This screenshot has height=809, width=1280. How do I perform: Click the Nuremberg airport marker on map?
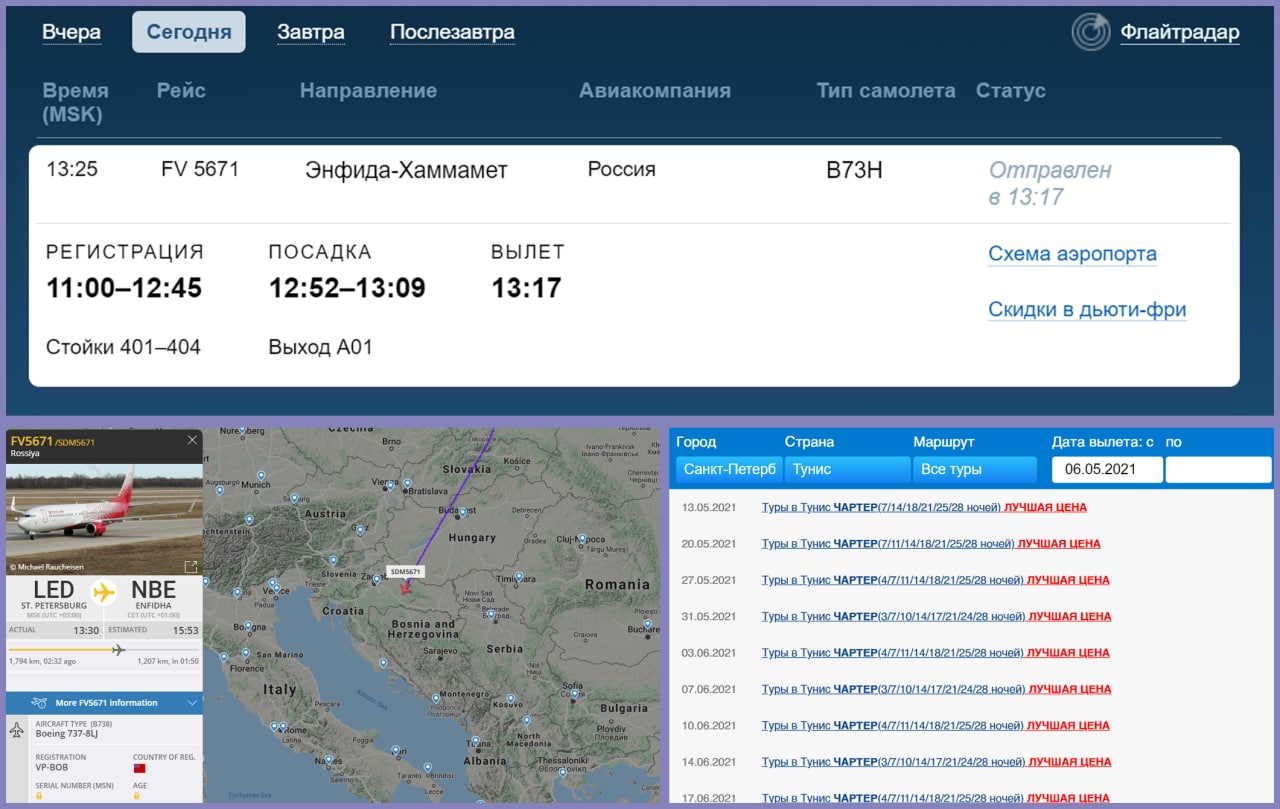pyautogui.click(x=241, y=431)
